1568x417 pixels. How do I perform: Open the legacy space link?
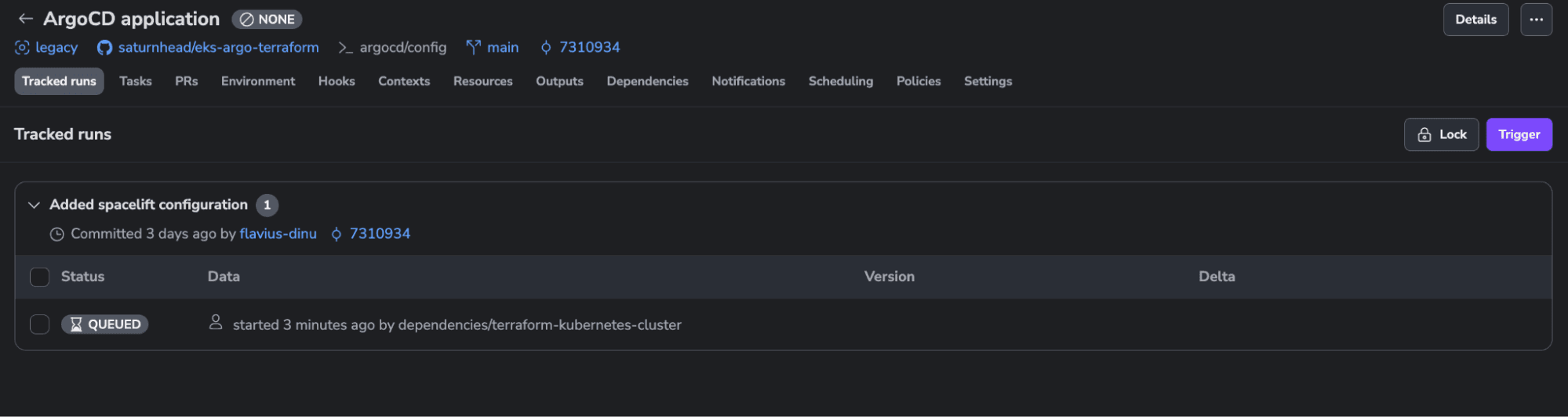tap(56, 47)
